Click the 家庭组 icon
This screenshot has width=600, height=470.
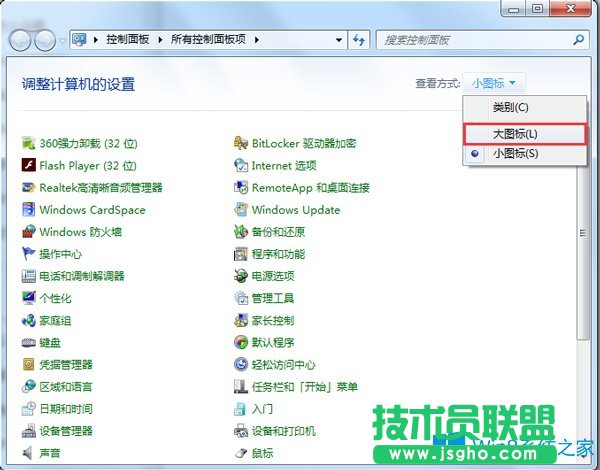point(29,320)
